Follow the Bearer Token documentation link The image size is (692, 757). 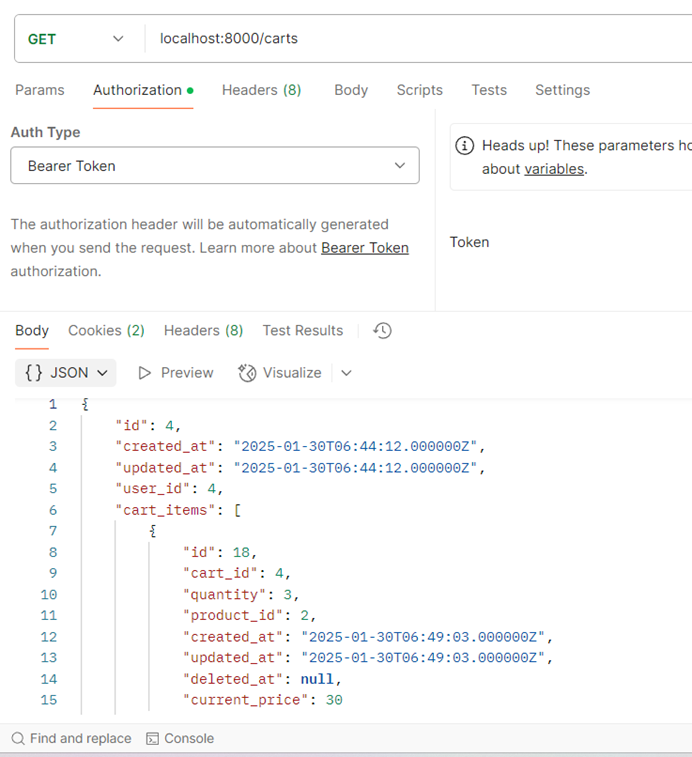coord(365,248)
